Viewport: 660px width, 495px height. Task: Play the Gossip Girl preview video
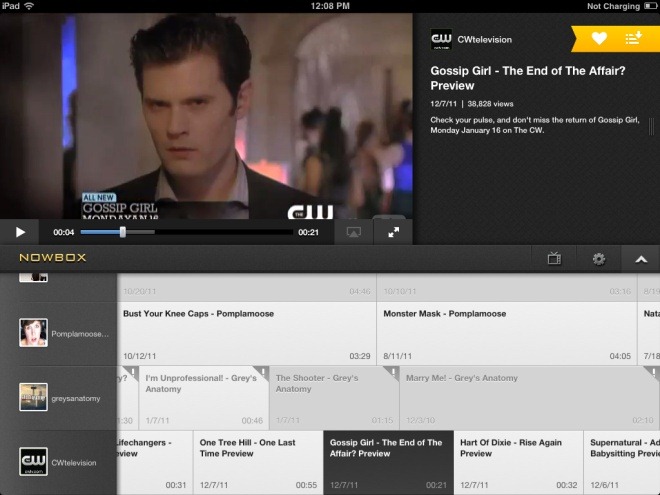tap(20, 232)
